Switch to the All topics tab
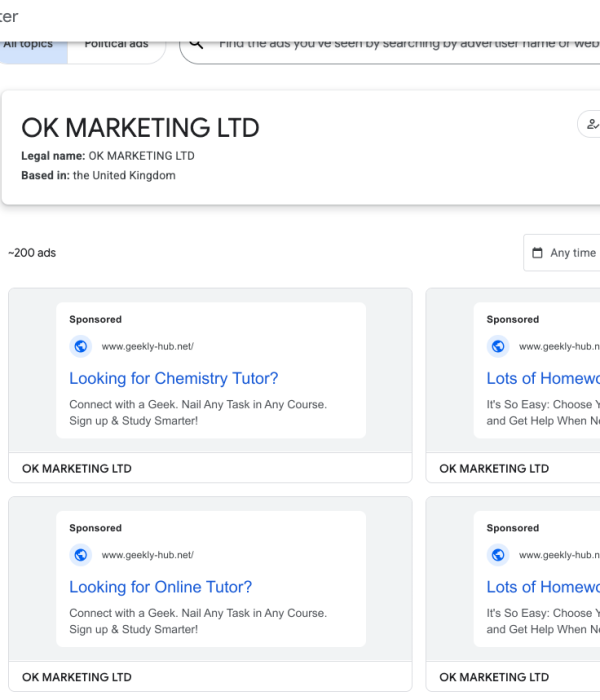 click(30, 45)
